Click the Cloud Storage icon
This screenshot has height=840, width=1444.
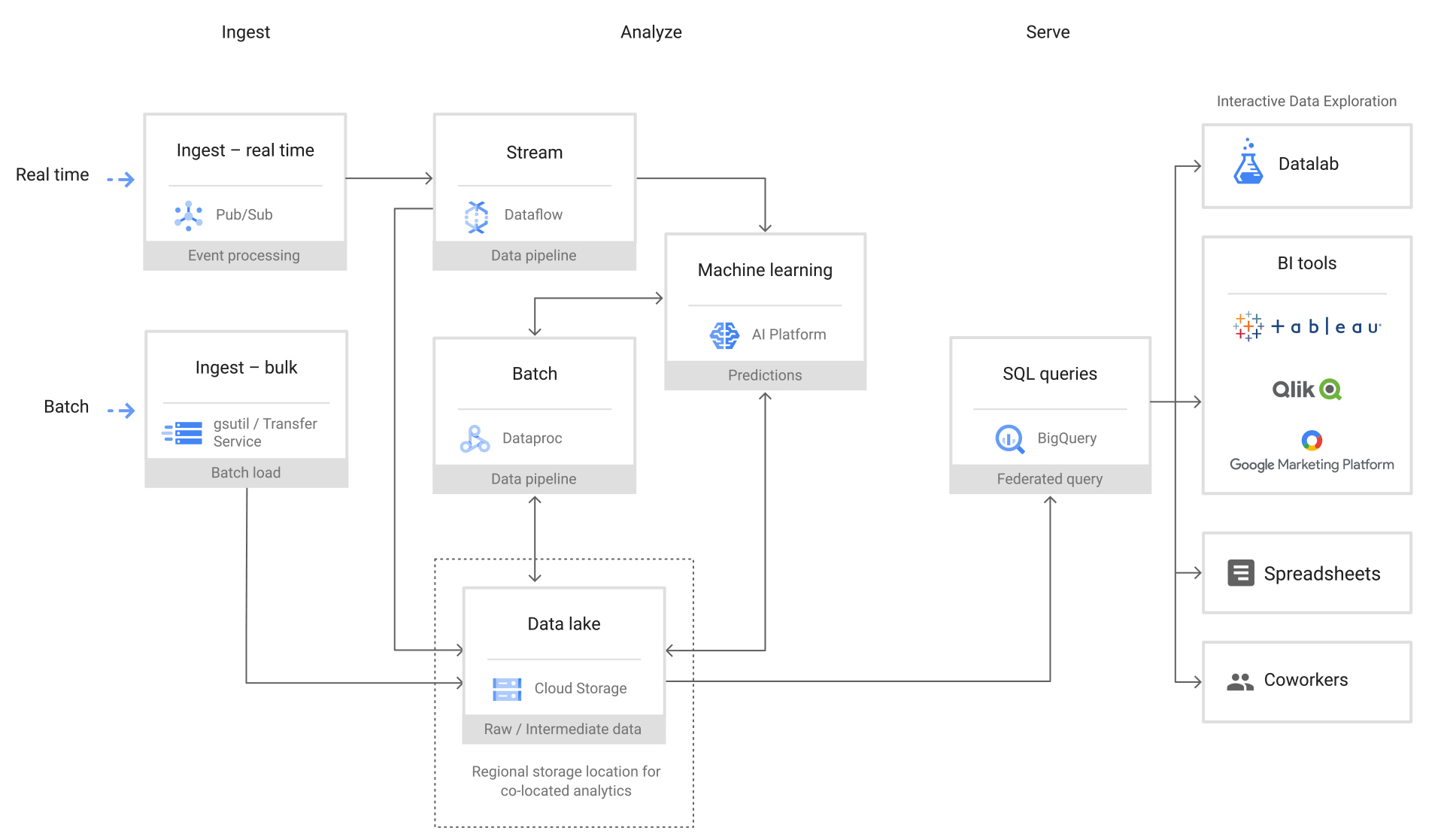pyautogui.click(x=507, y=689)
